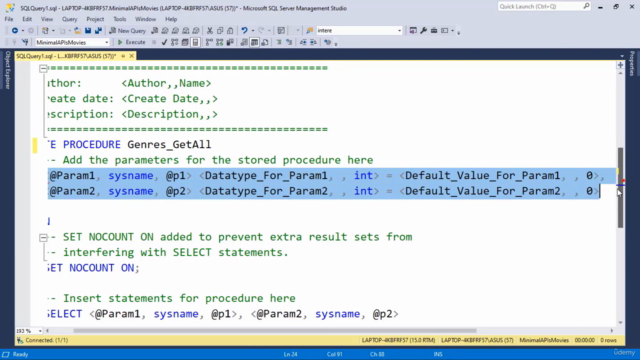Save the query with the floppy disk icon
Image resolution: width=640 pixels, height=360 pixels.
[88, 31]
